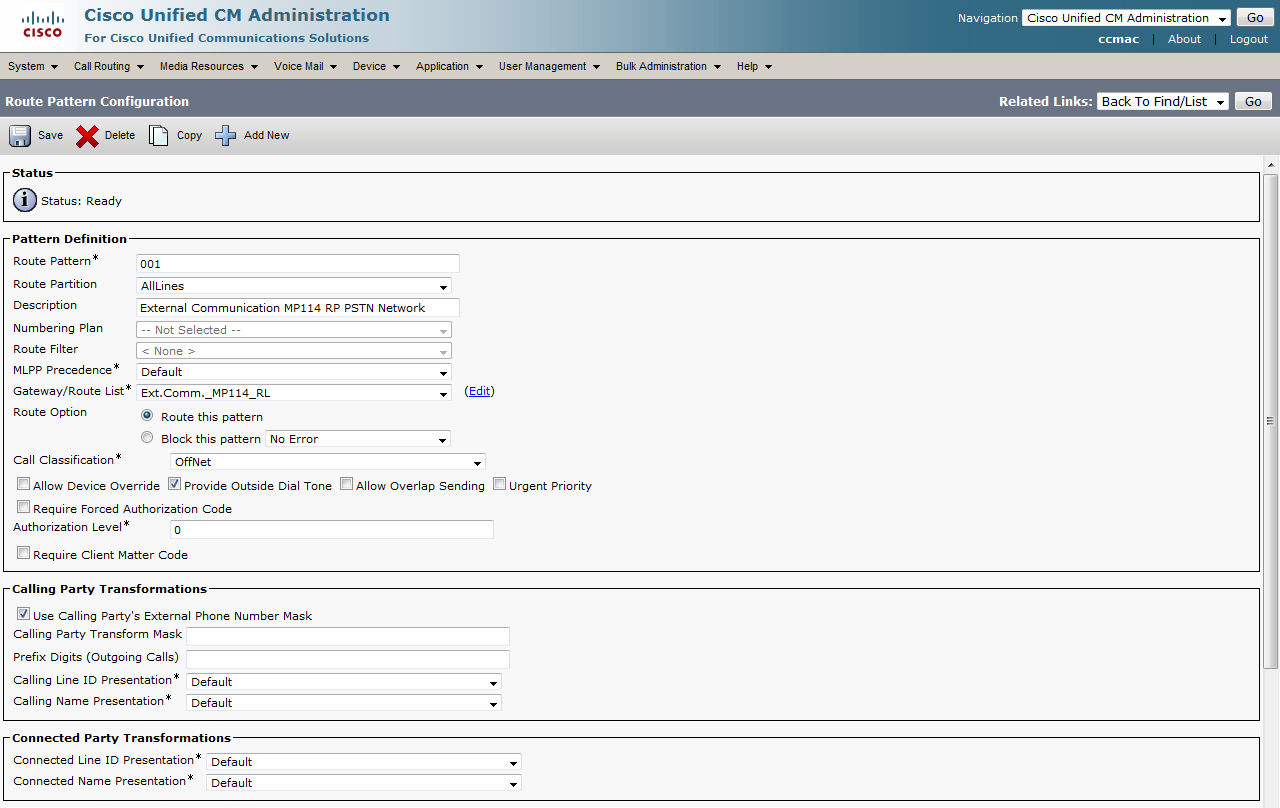Click the Edit link beside Gateway/Route List
Screen dimensions: 1280x808
point(480,391)
